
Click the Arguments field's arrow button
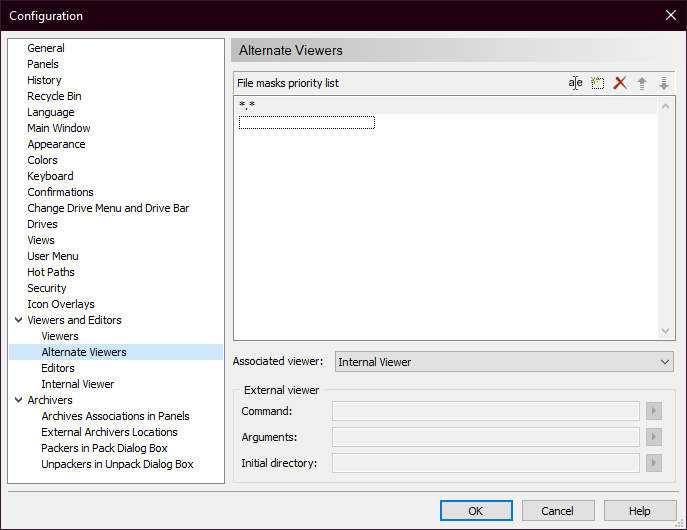654,437
